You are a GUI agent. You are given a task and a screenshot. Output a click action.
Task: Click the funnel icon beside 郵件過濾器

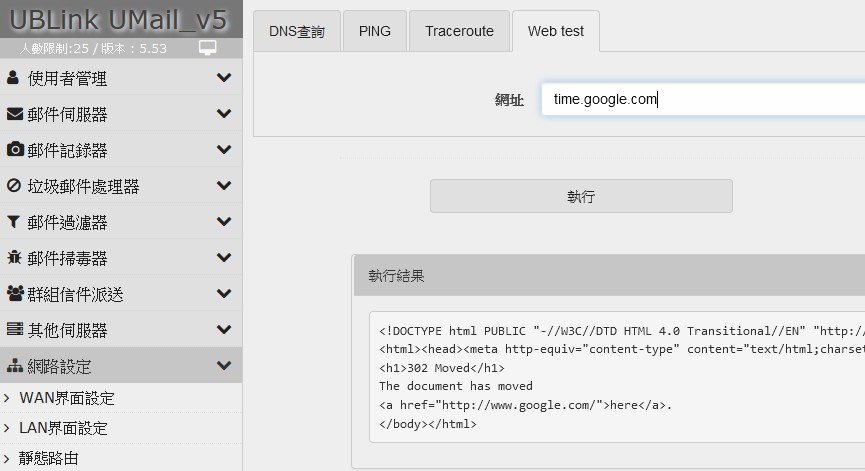tap(15, 222)
